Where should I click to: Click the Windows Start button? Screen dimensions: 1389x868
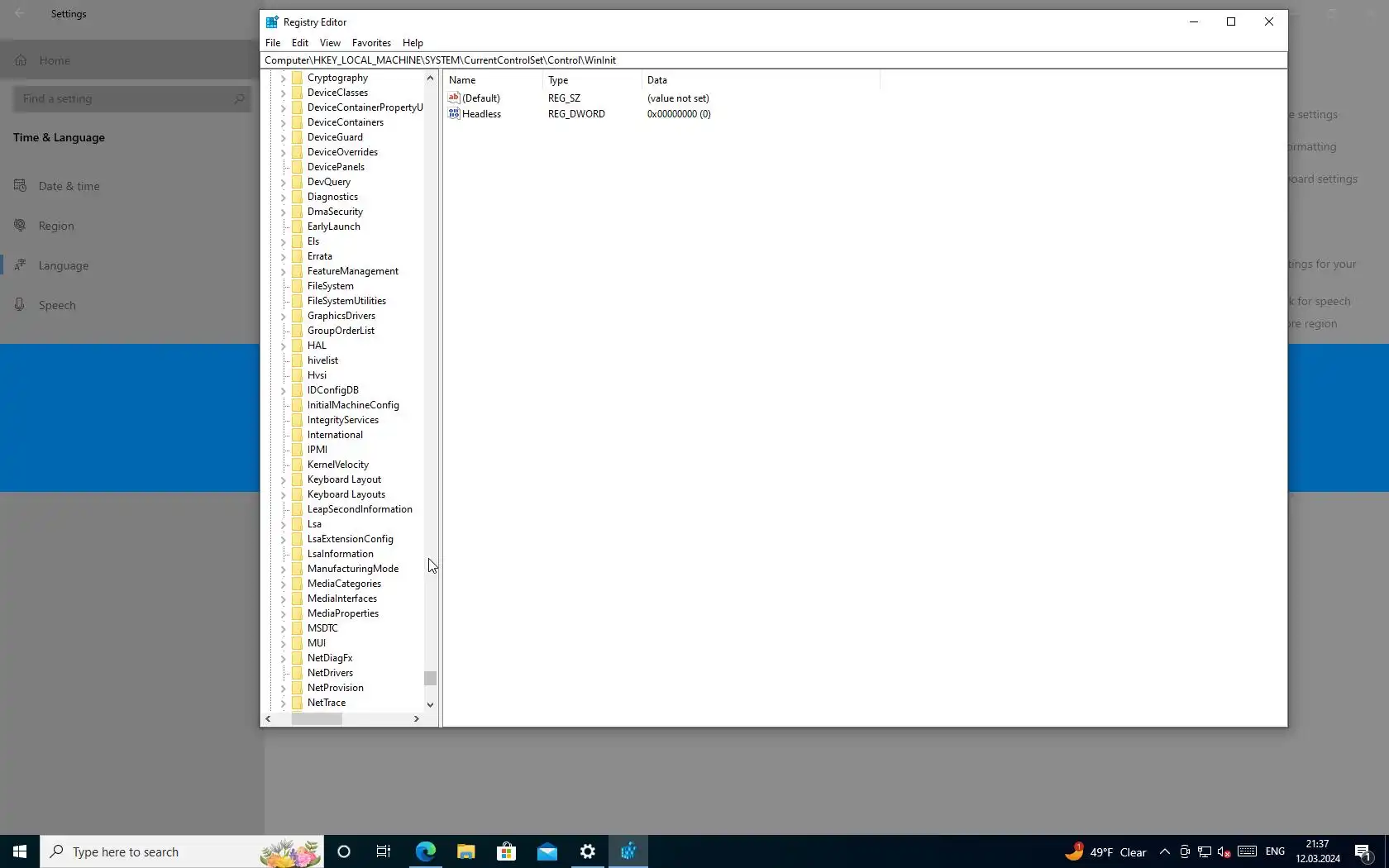[20, 851]
